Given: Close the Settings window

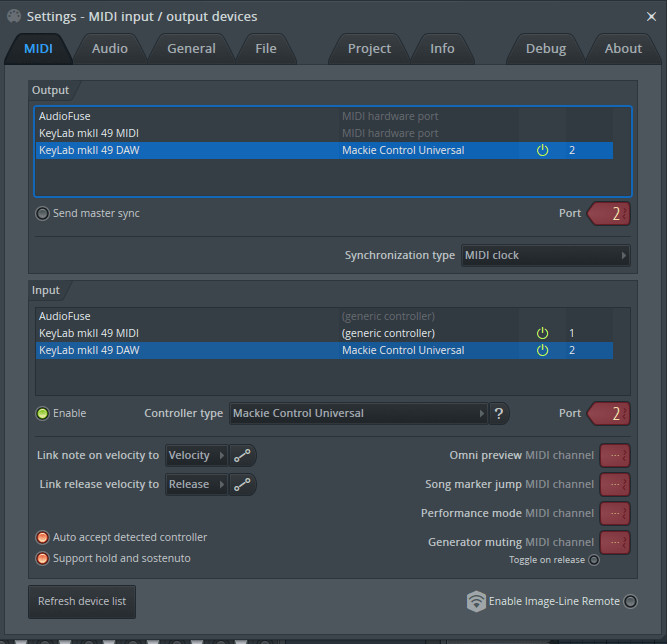Looking at the screenshot, I should (651, 17).
